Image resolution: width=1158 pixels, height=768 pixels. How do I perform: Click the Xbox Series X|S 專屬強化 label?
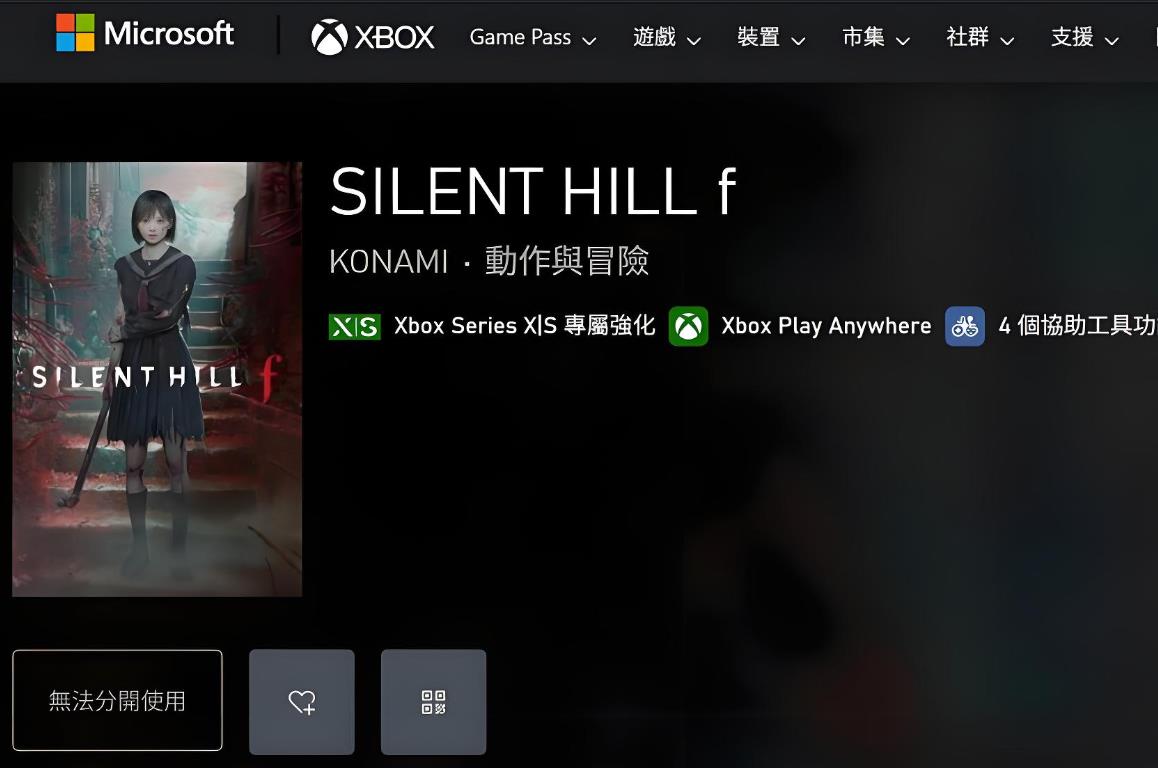[524, 326]
